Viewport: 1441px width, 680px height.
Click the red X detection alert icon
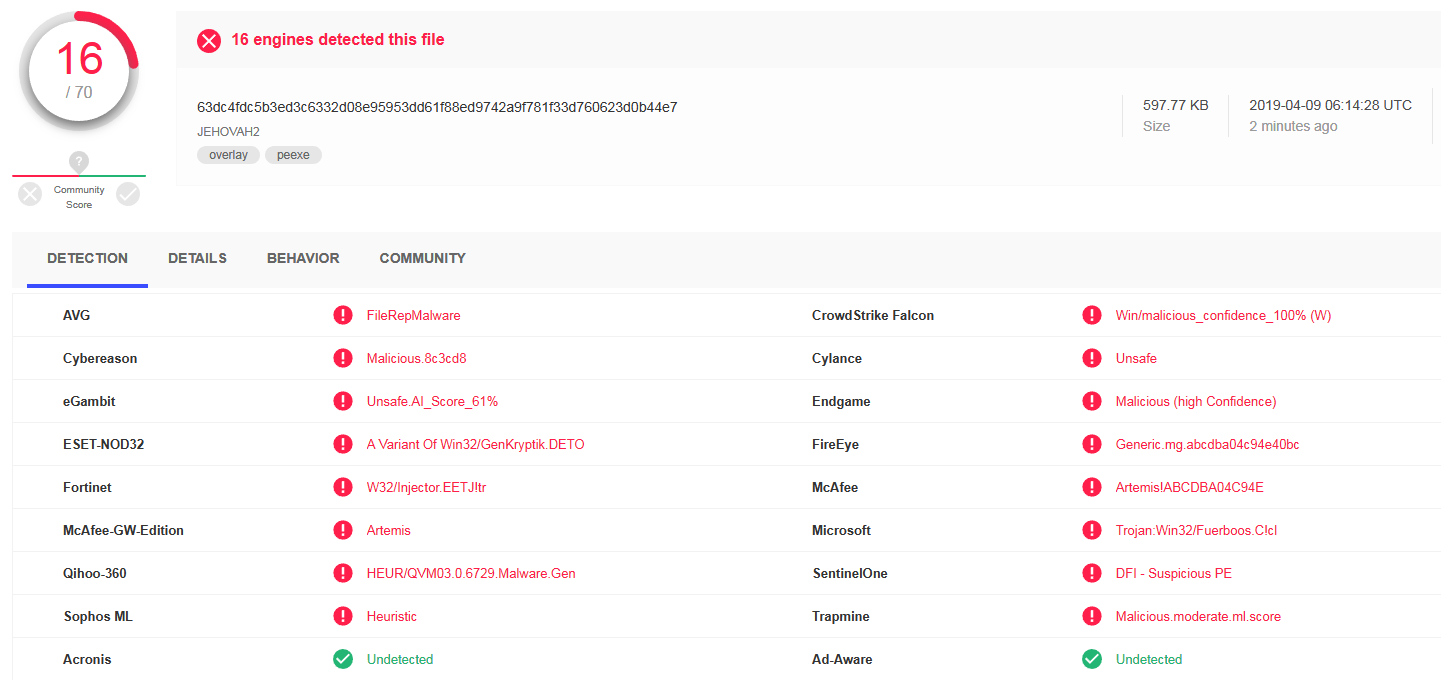[x=208, y=40]
